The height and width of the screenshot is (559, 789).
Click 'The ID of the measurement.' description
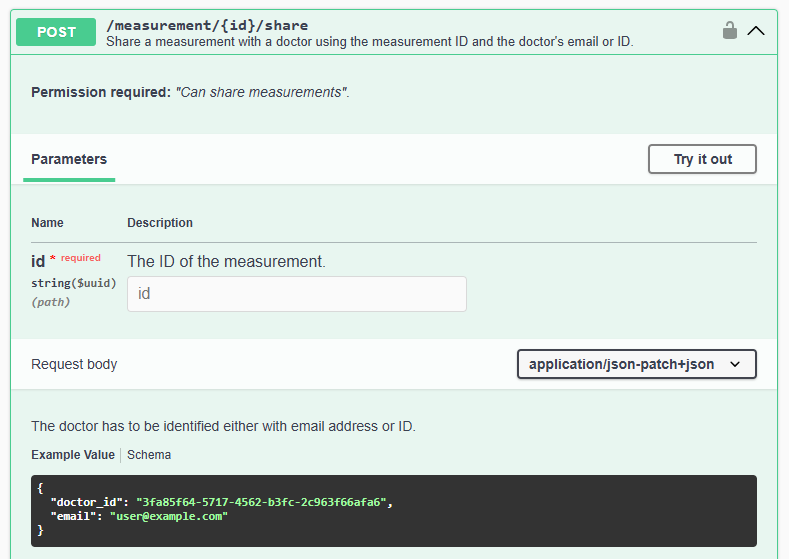pyautogui.click(x=226, y=261)
